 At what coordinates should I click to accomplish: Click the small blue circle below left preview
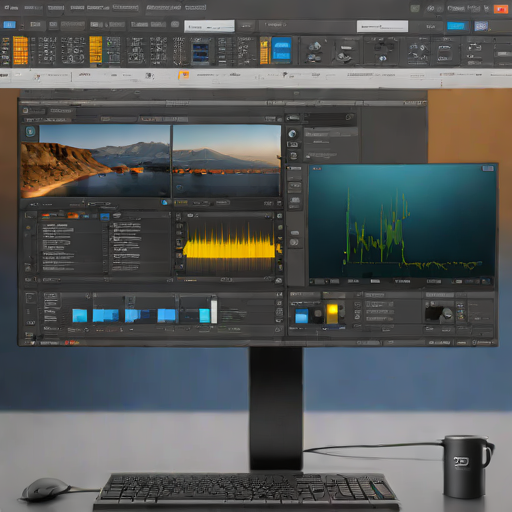click(x=164, y=202)
